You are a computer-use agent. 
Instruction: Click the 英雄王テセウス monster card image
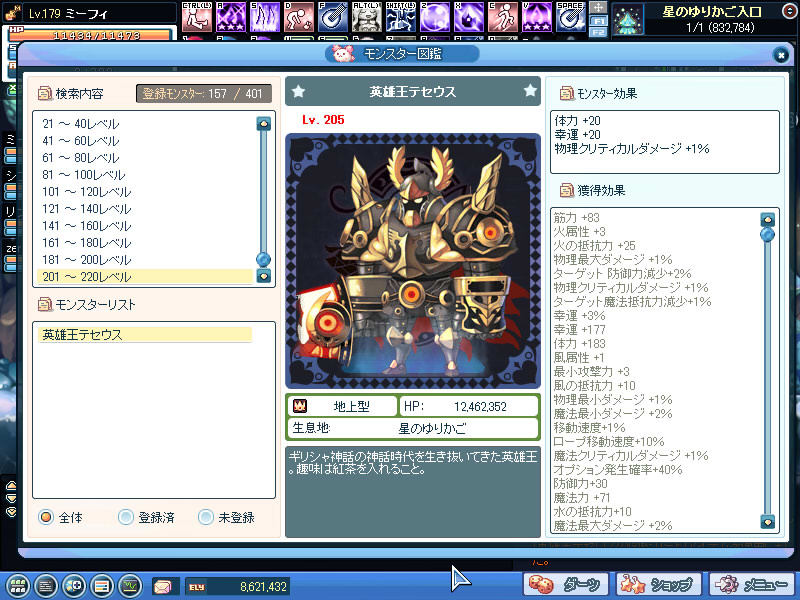click(x=413, y=261)
